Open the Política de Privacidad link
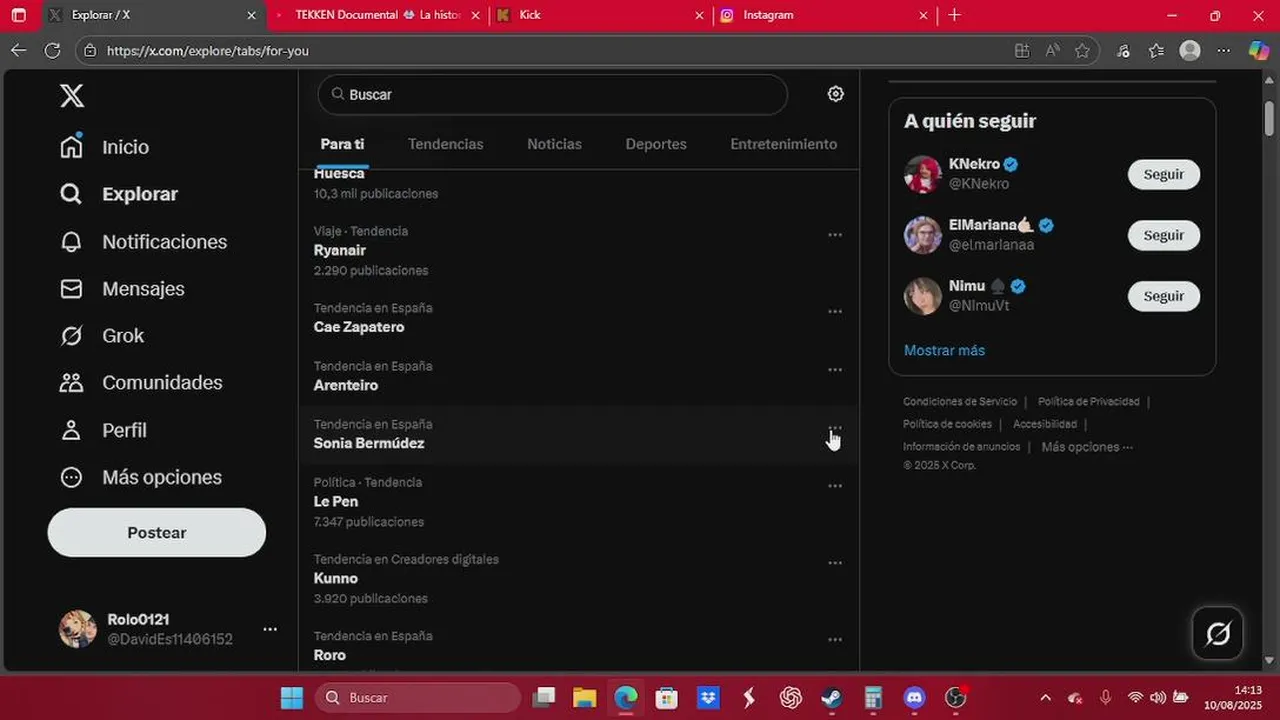 pos(1088,402)
